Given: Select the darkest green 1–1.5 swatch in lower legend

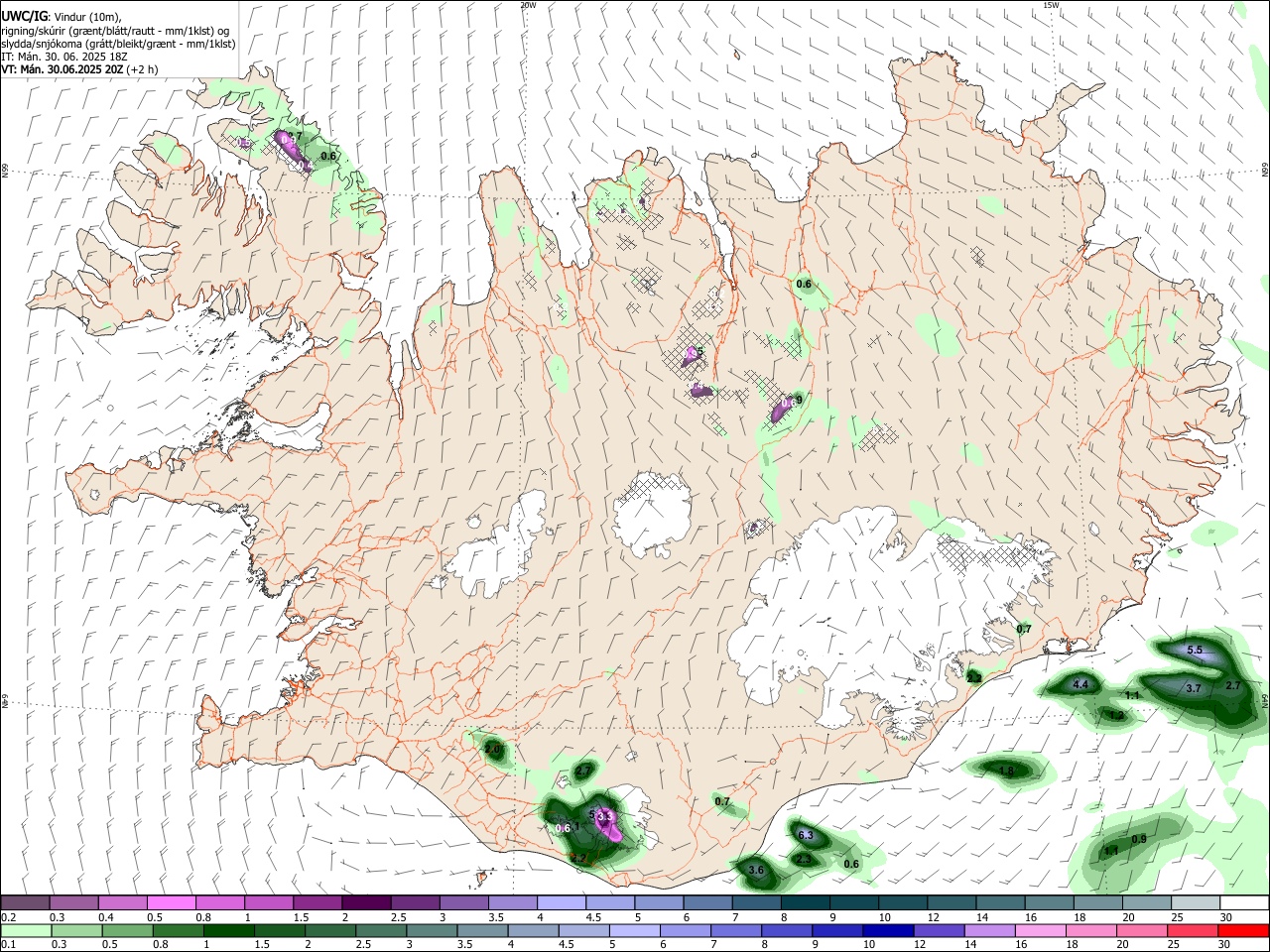Looking at the screenshot, I should [x=228, y=930].
